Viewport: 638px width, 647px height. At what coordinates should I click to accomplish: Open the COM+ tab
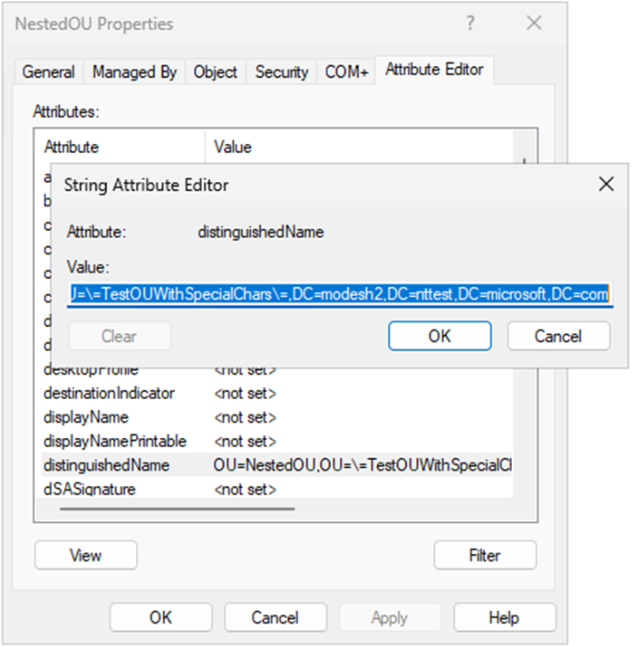pyautogui.click(x=346, y=72)
